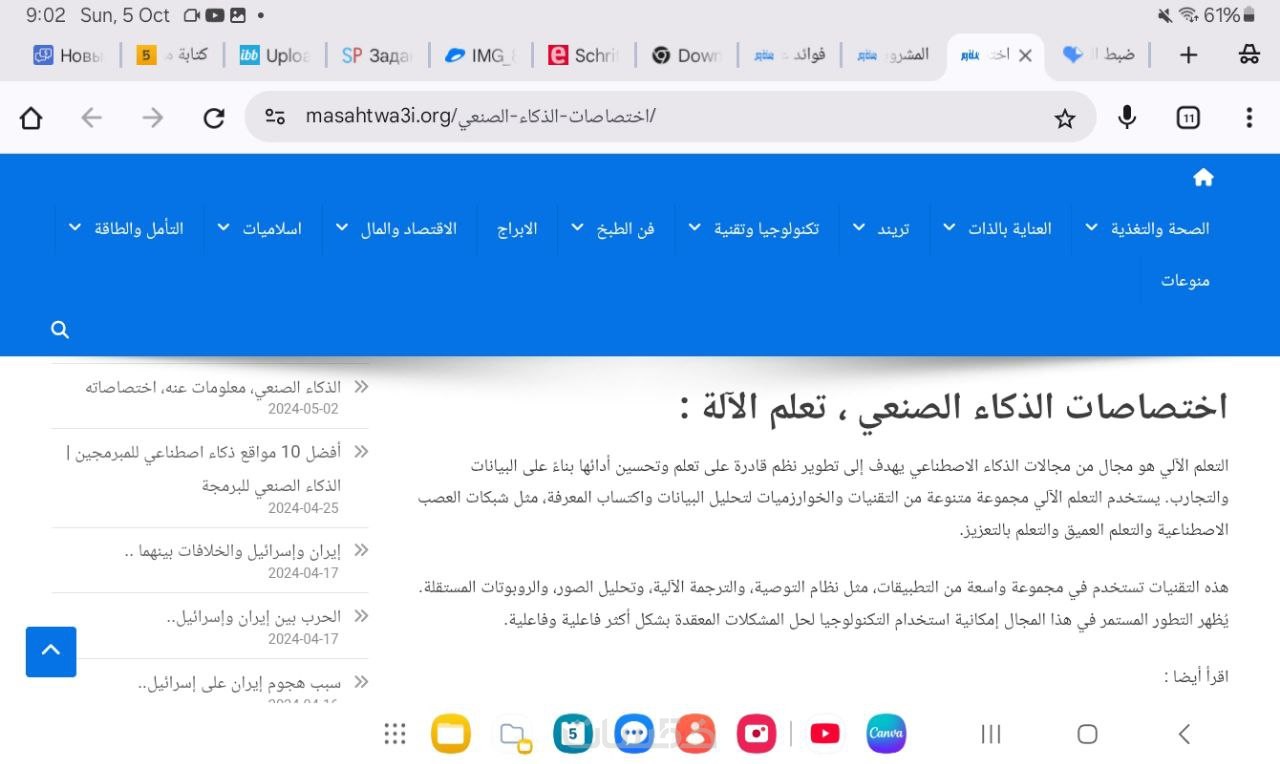Switch to the المشرو tab

[892, 56]
